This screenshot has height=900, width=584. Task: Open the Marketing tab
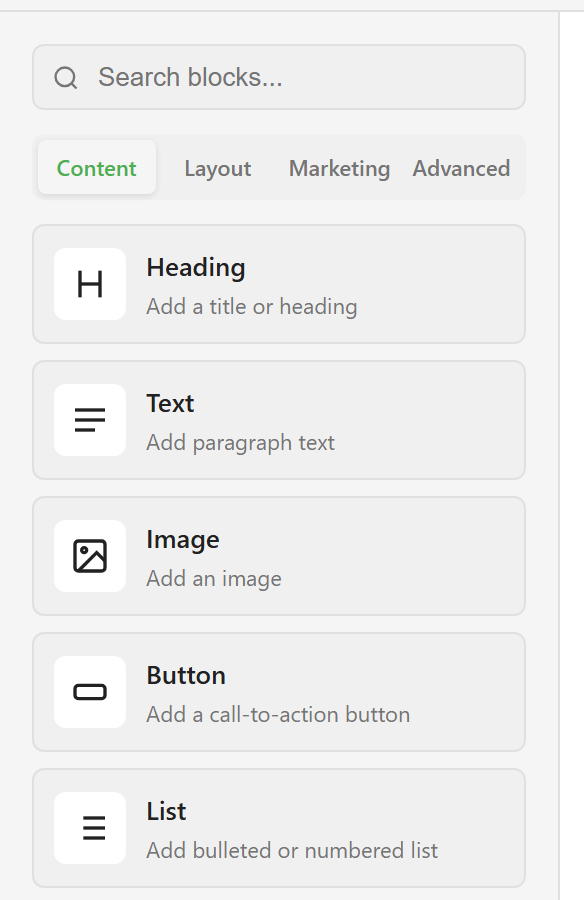(x=339, y=168)
